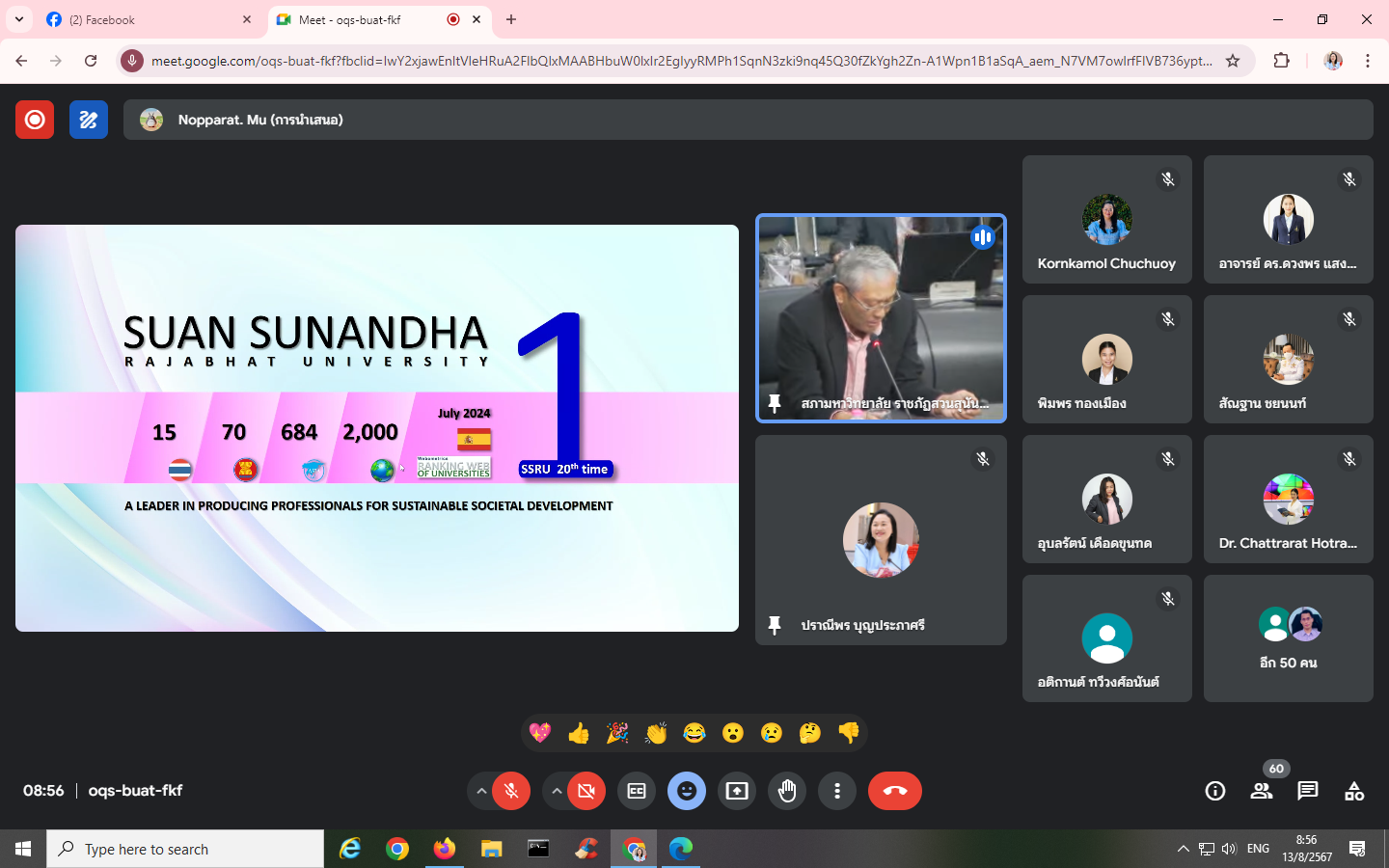
Task: Switch to the Facebook browser tab
Action: (145, 19)
